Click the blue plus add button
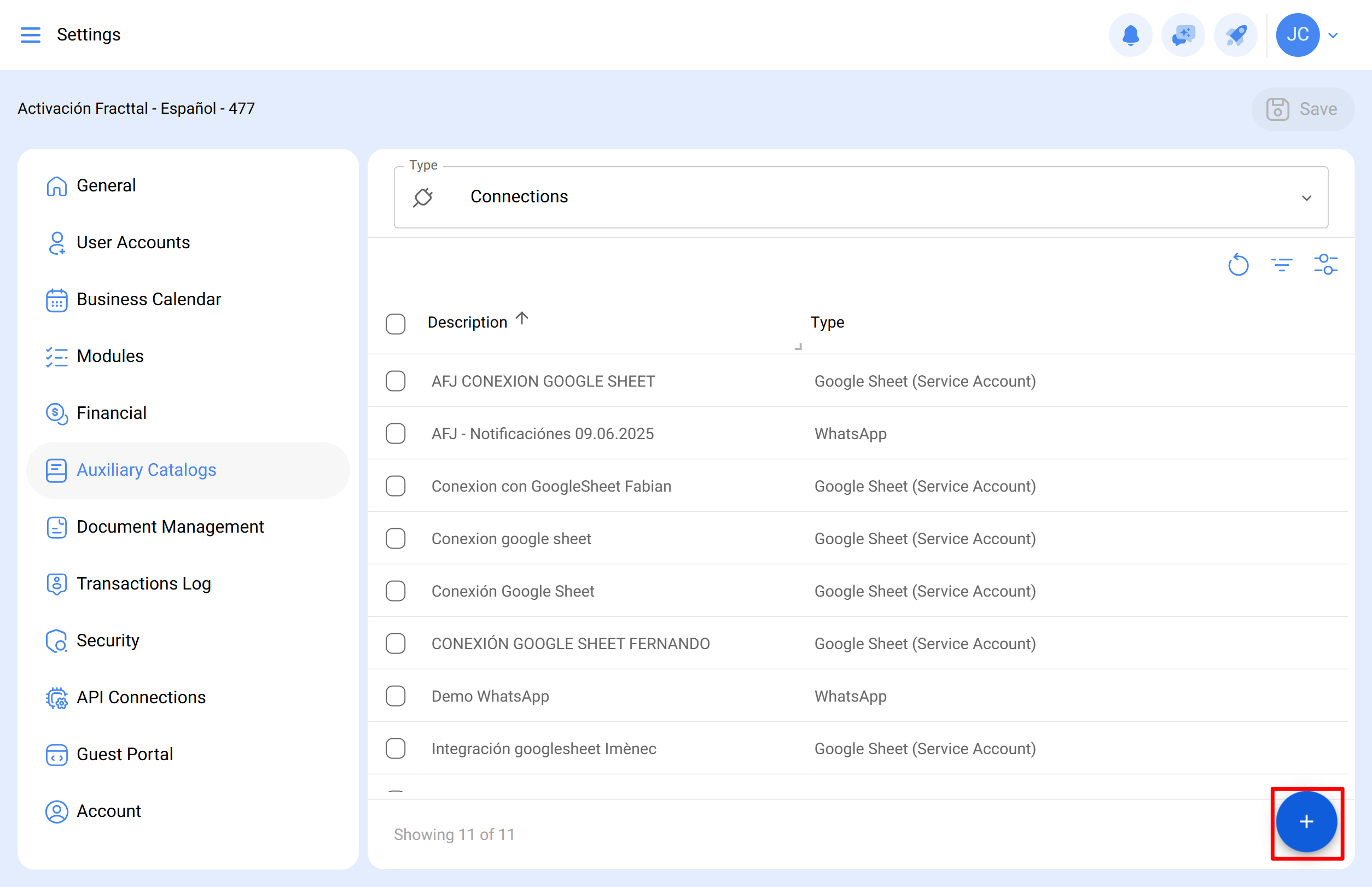The height and width of the screenshot is (887, 1372). click(x=1306, y=821)
